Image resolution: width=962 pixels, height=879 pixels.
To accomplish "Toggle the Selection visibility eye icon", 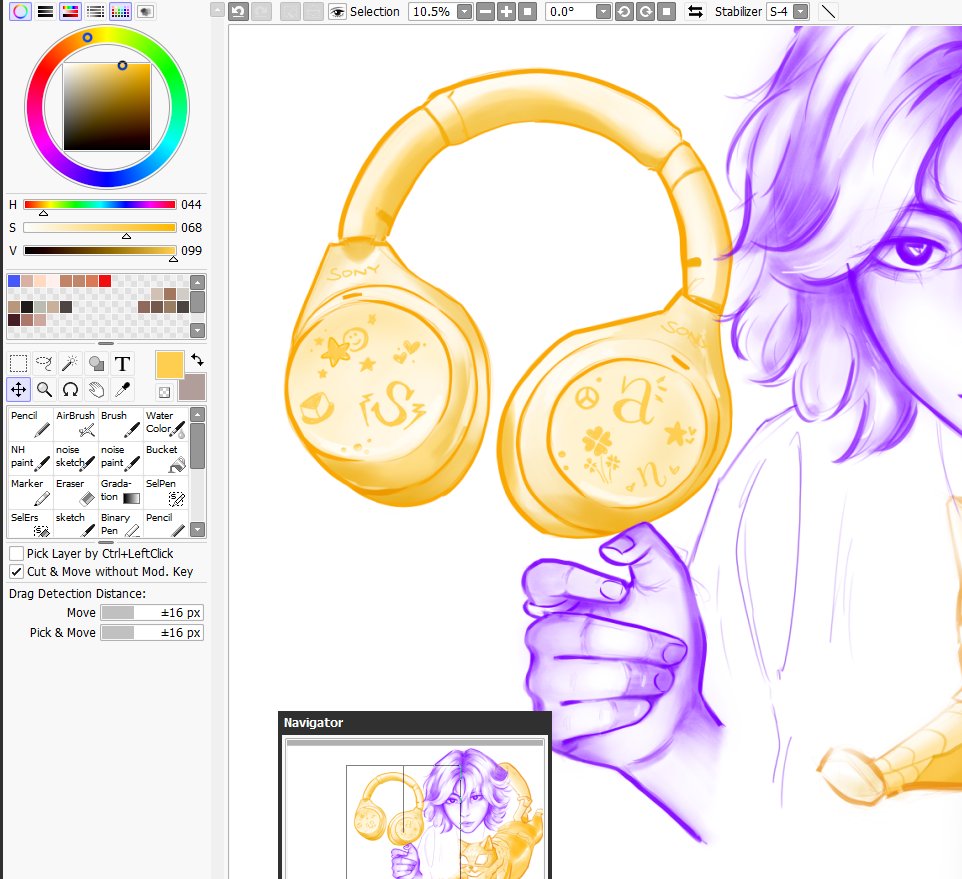I will [x=337, y=12].
